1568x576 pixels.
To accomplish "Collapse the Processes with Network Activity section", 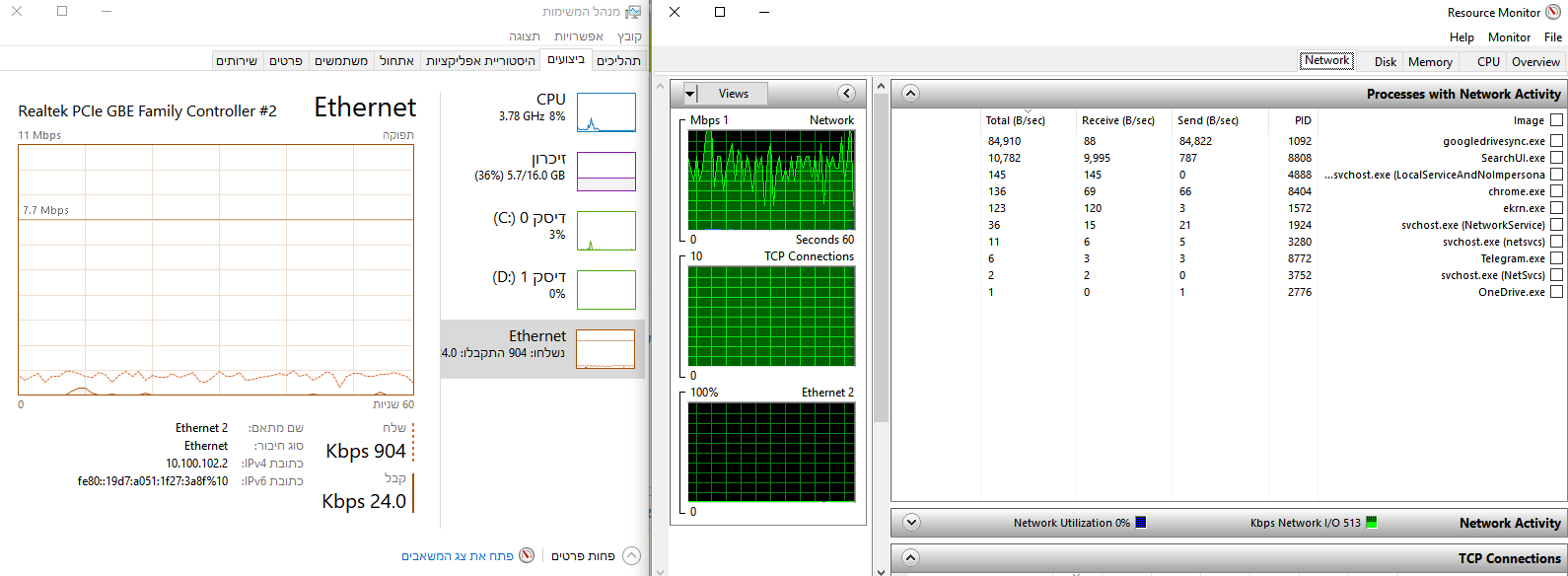I will coord(910,94).
